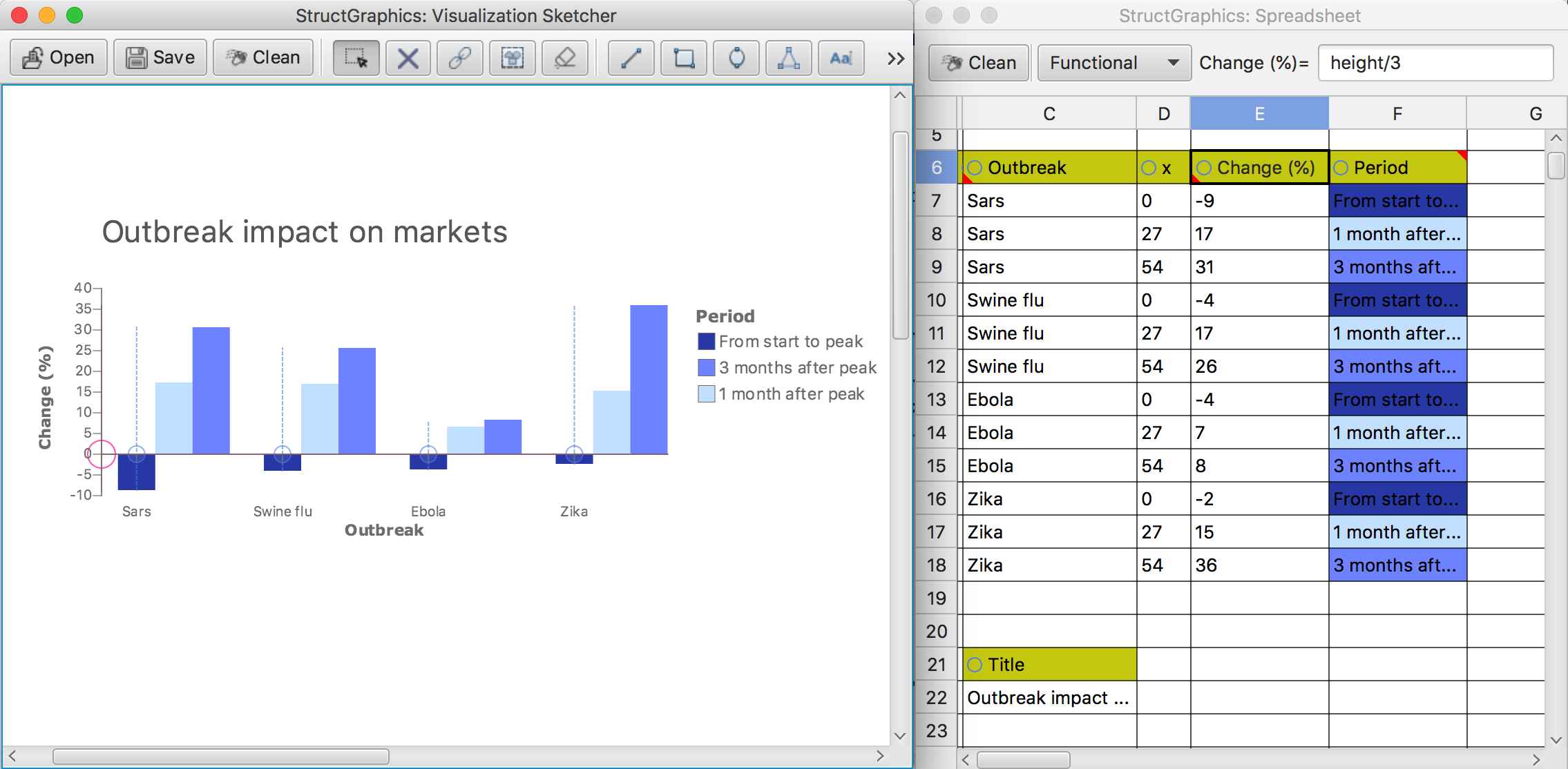Select column G header

[x=1535, y=113]
